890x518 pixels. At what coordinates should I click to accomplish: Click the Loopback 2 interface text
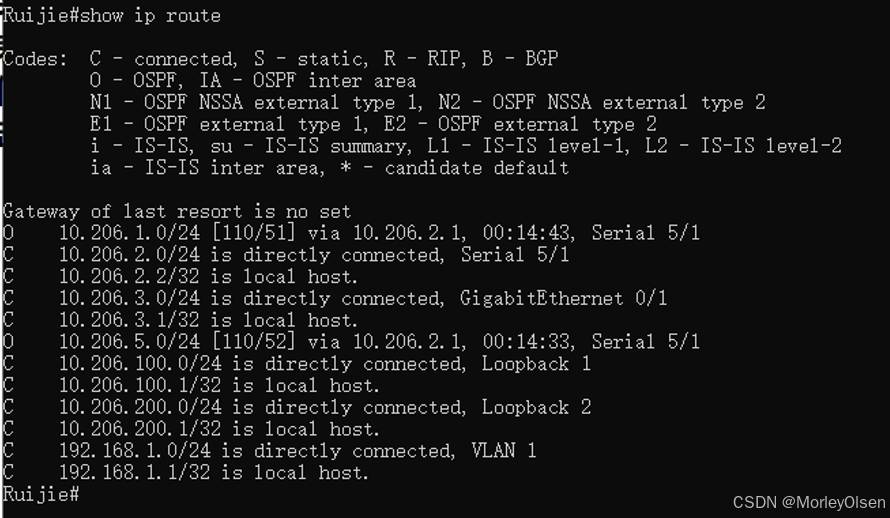(536, 407)
